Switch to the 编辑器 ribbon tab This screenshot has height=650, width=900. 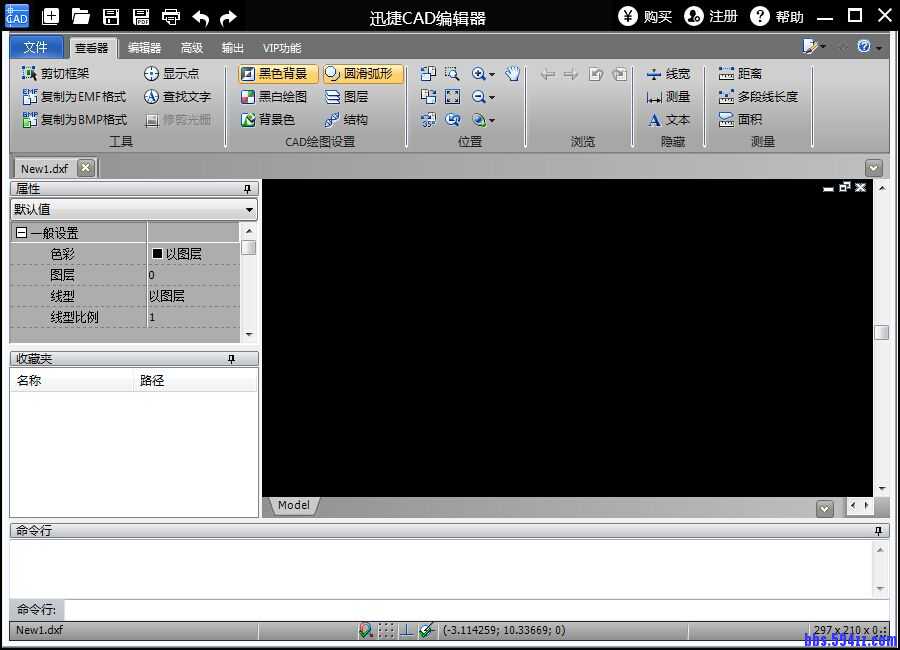tap(144, 48)
